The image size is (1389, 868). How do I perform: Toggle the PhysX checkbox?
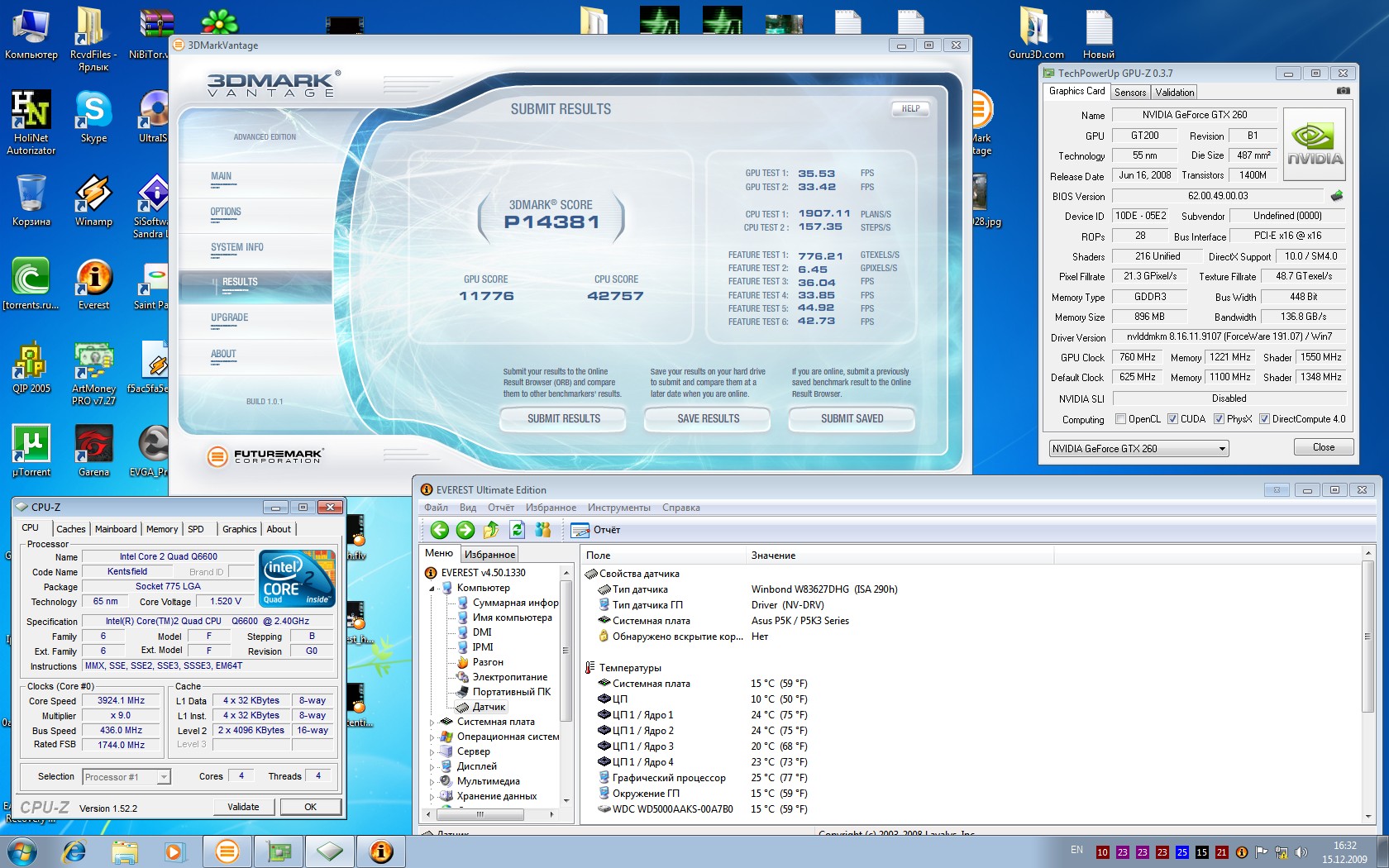tap(1219, 419)
